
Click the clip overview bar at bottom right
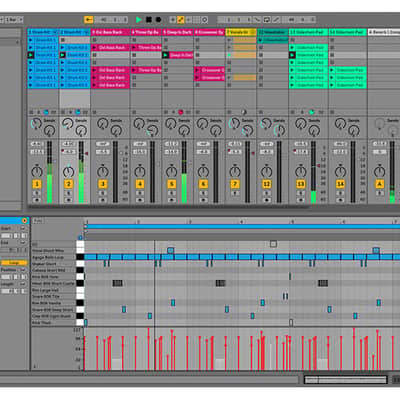[345, 380]
